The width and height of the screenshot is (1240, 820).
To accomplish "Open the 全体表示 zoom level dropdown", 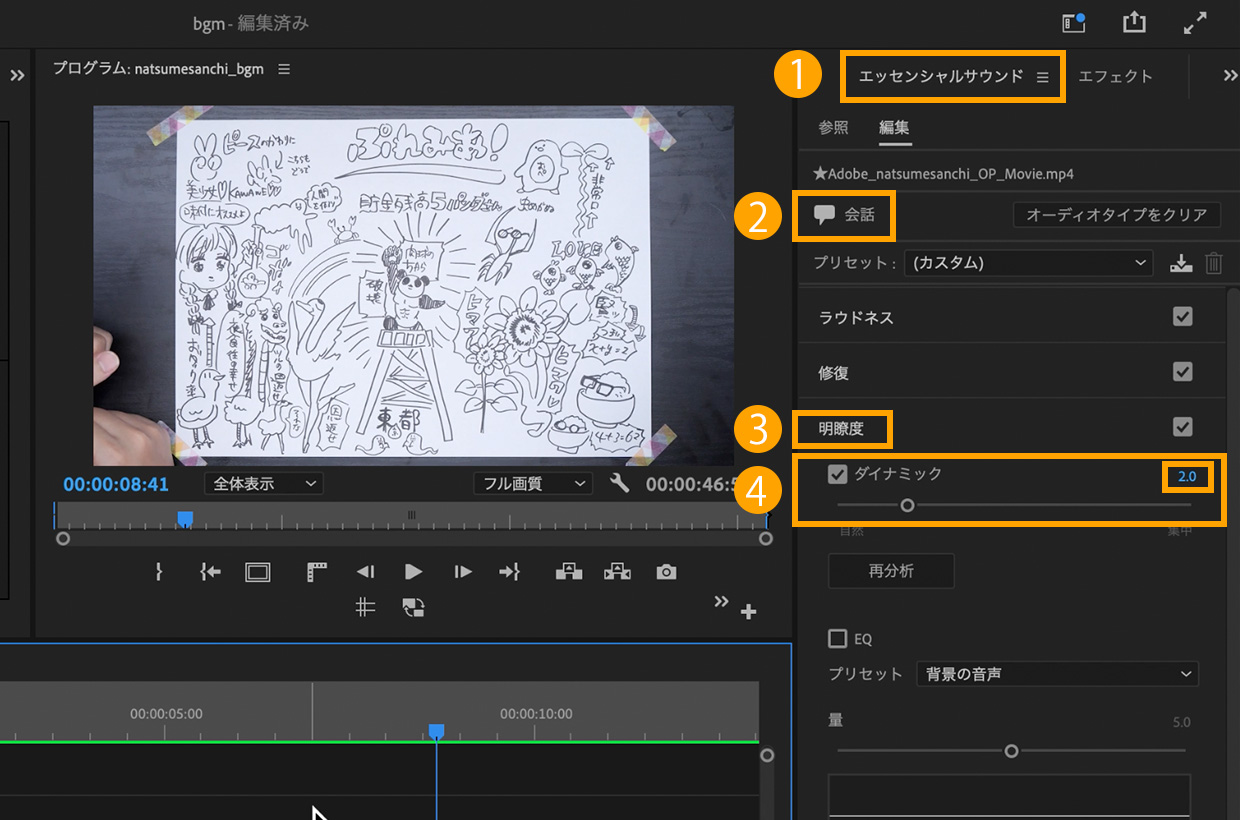I will 264,484.
